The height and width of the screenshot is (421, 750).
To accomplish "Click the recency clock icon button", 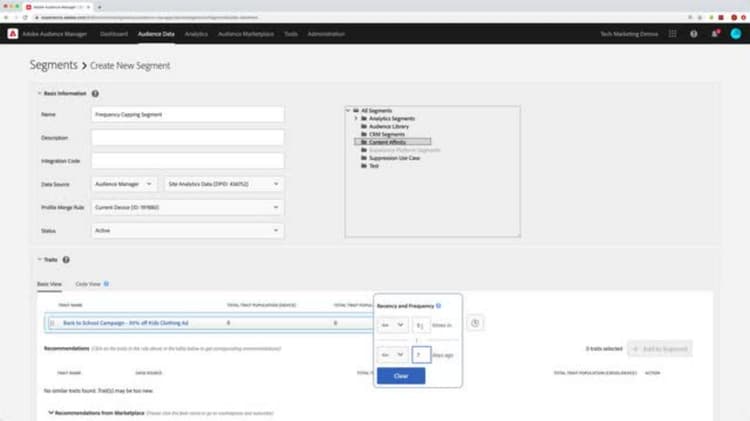I will (475, 323).
